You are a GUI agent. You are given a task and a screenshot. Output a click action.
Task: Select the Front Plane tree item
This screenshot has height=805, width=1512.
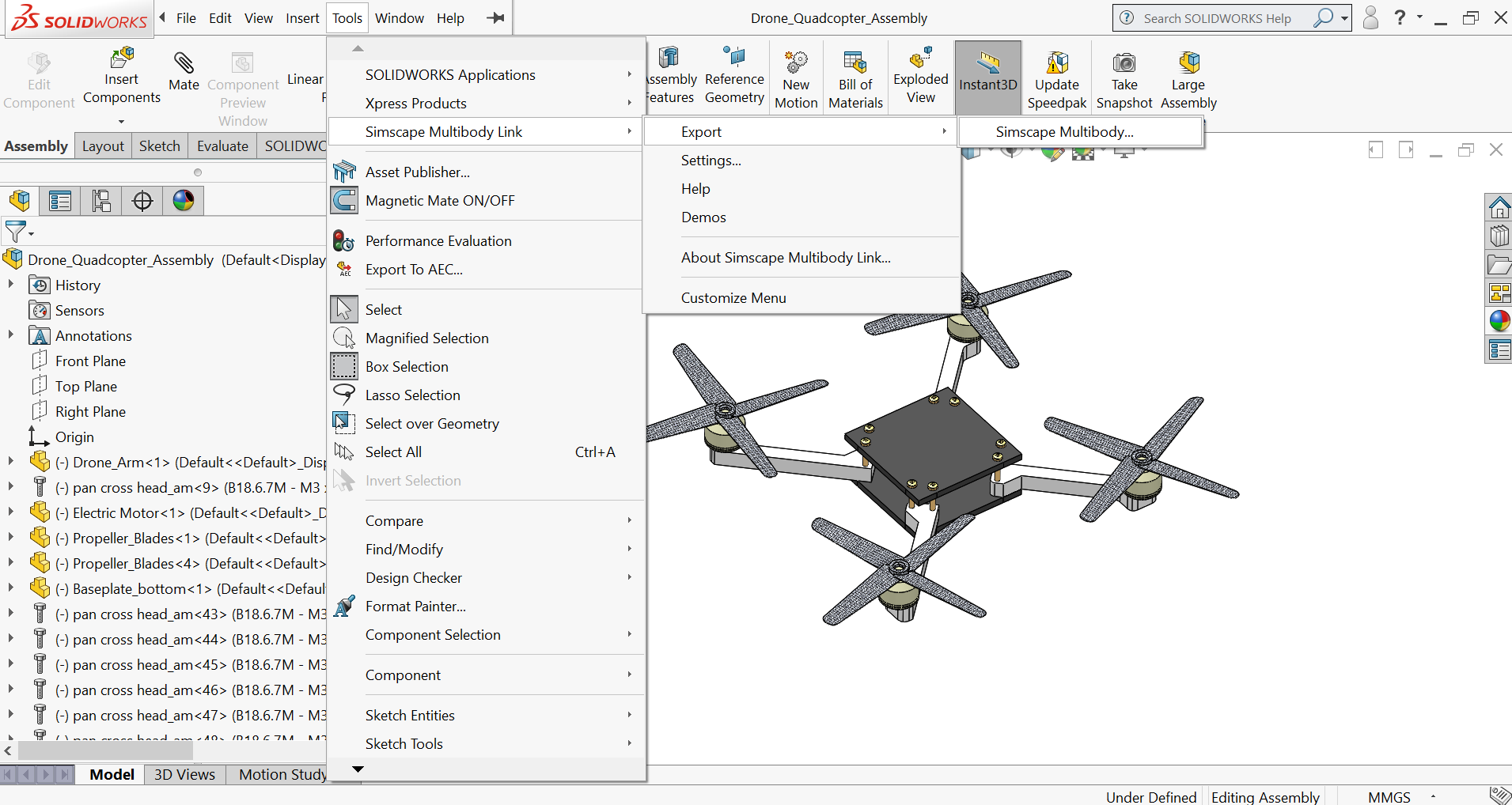90,361
